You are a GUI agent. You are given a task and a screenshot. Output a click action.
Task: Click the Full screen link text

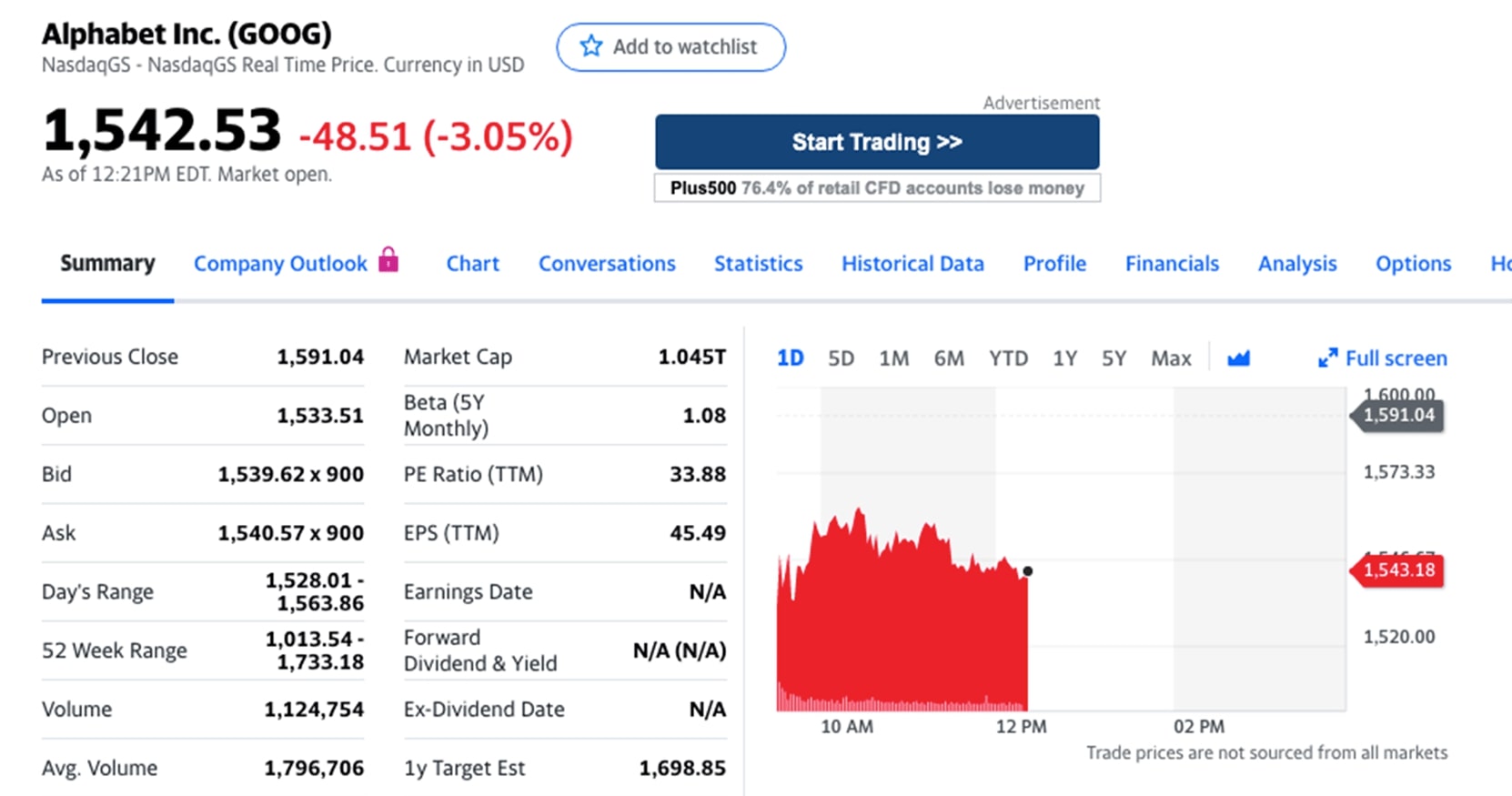coord(1396,358)
